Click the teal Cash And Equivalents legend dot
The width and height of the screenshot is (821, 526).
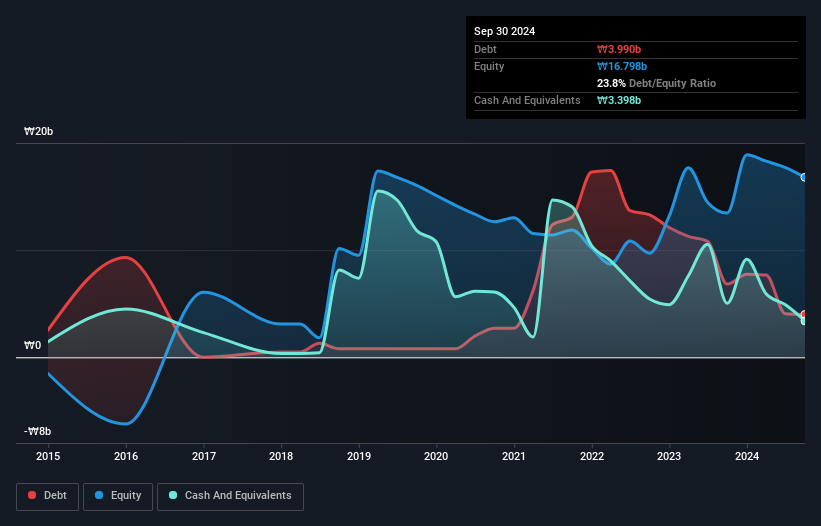pos(173,495)
